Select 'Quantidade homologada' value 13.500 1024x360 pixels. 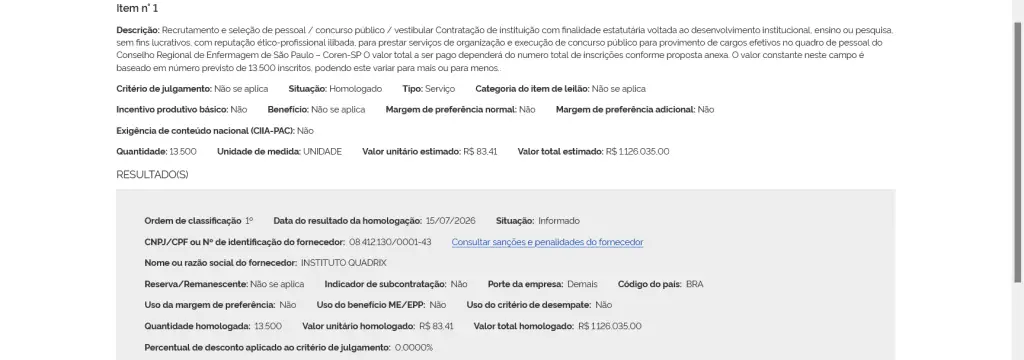[x=268, y=326]
